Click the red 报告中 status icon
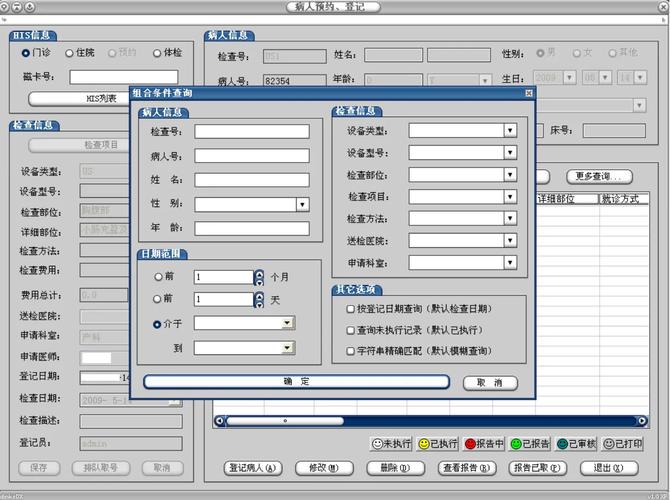This screenshot has height=500, width=670. [x=484, y=444]
